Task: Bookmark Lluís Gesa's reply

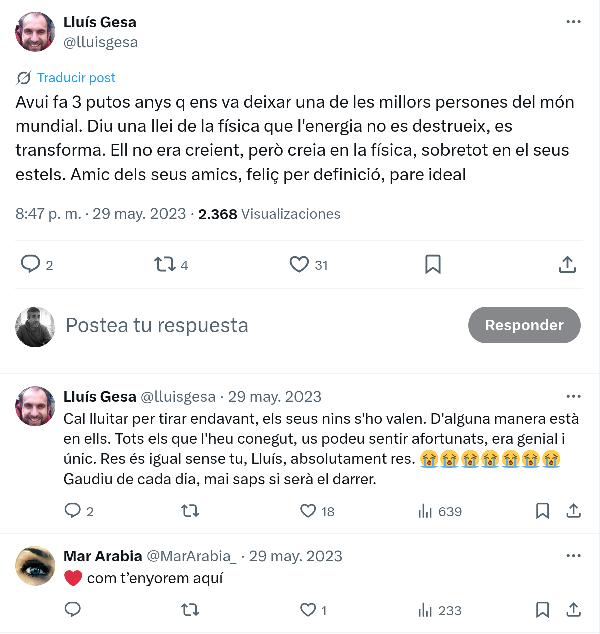Action: [x=542, y=511]
